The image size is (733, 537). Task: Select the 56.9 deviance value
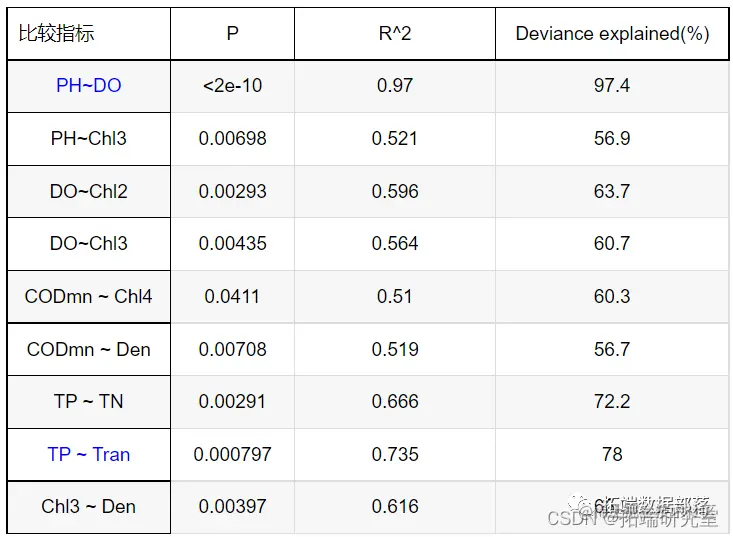point(612,138)
